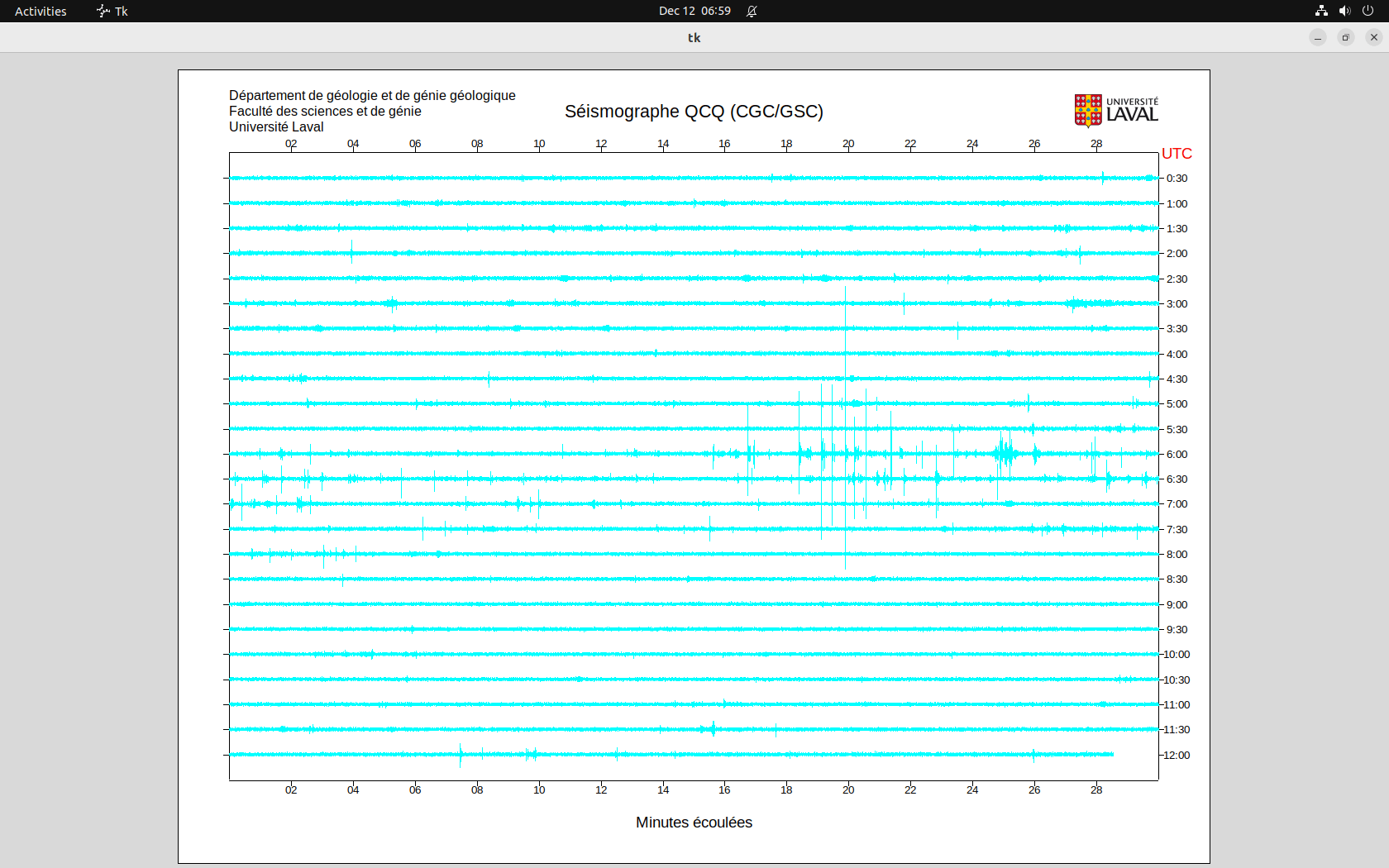Click the 6:00 UTC row label
Screen dimensions: 1389x868
1177,455
